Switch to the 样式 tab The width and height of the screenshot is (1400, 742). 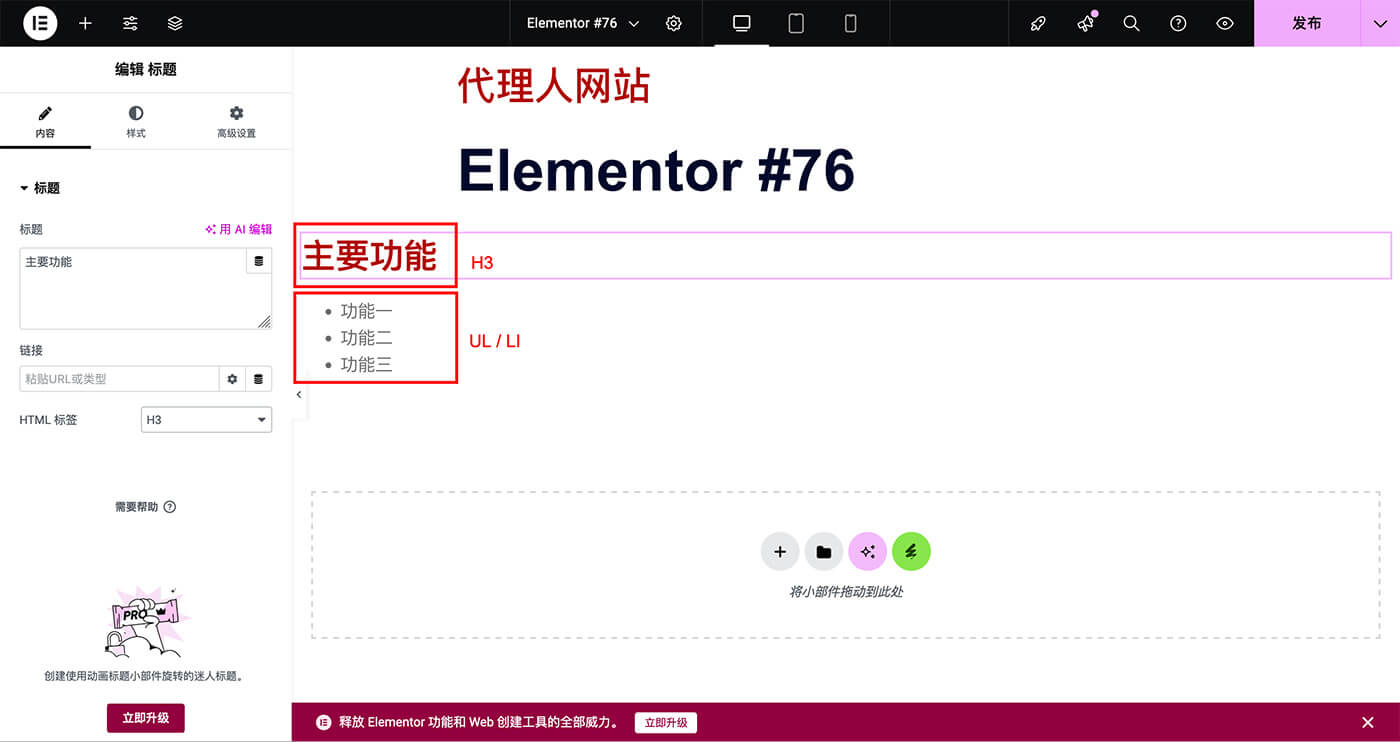pos(136,122)
